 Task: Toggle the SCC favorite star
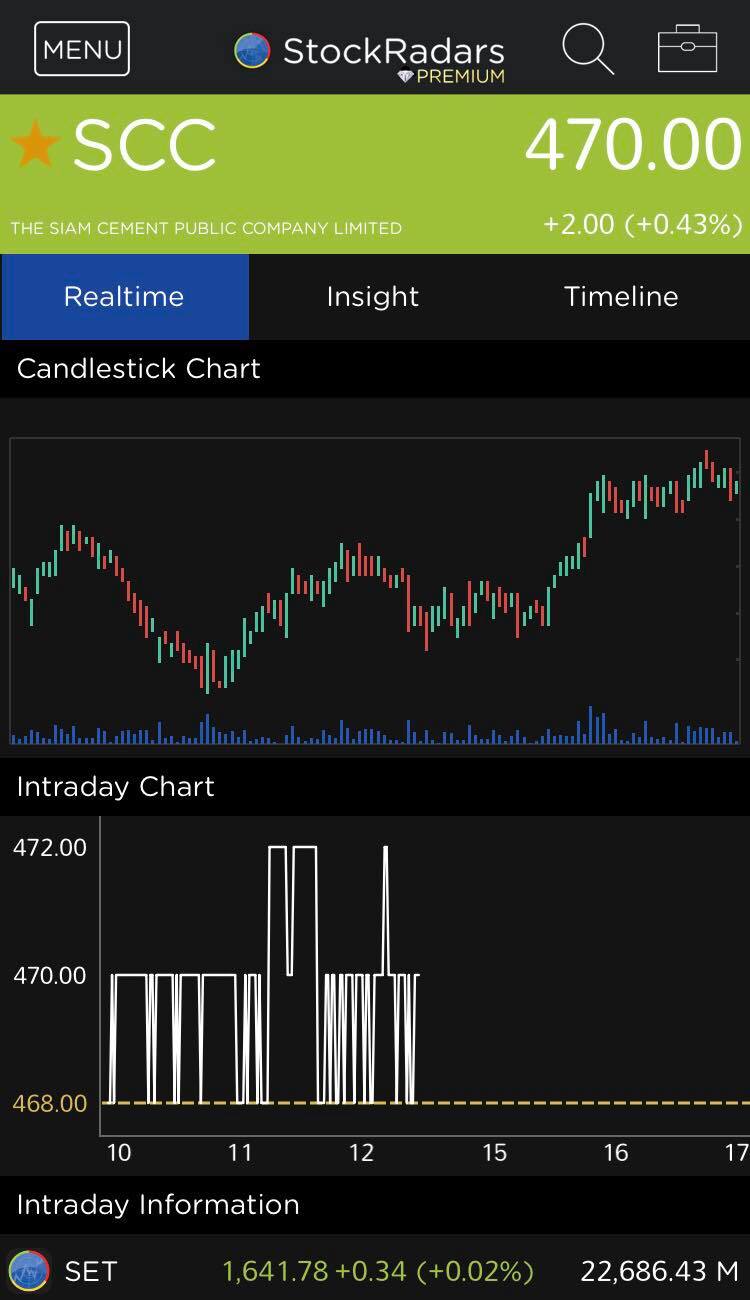coord(36,144)
